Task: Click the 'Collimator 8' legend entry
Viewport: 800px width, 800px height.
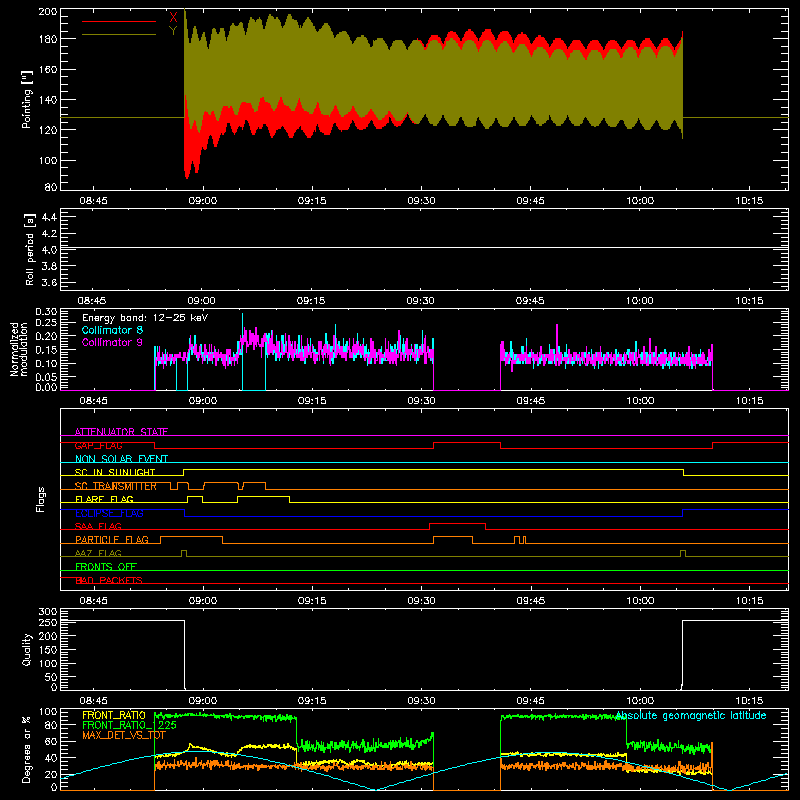Action: click(112, 330)
